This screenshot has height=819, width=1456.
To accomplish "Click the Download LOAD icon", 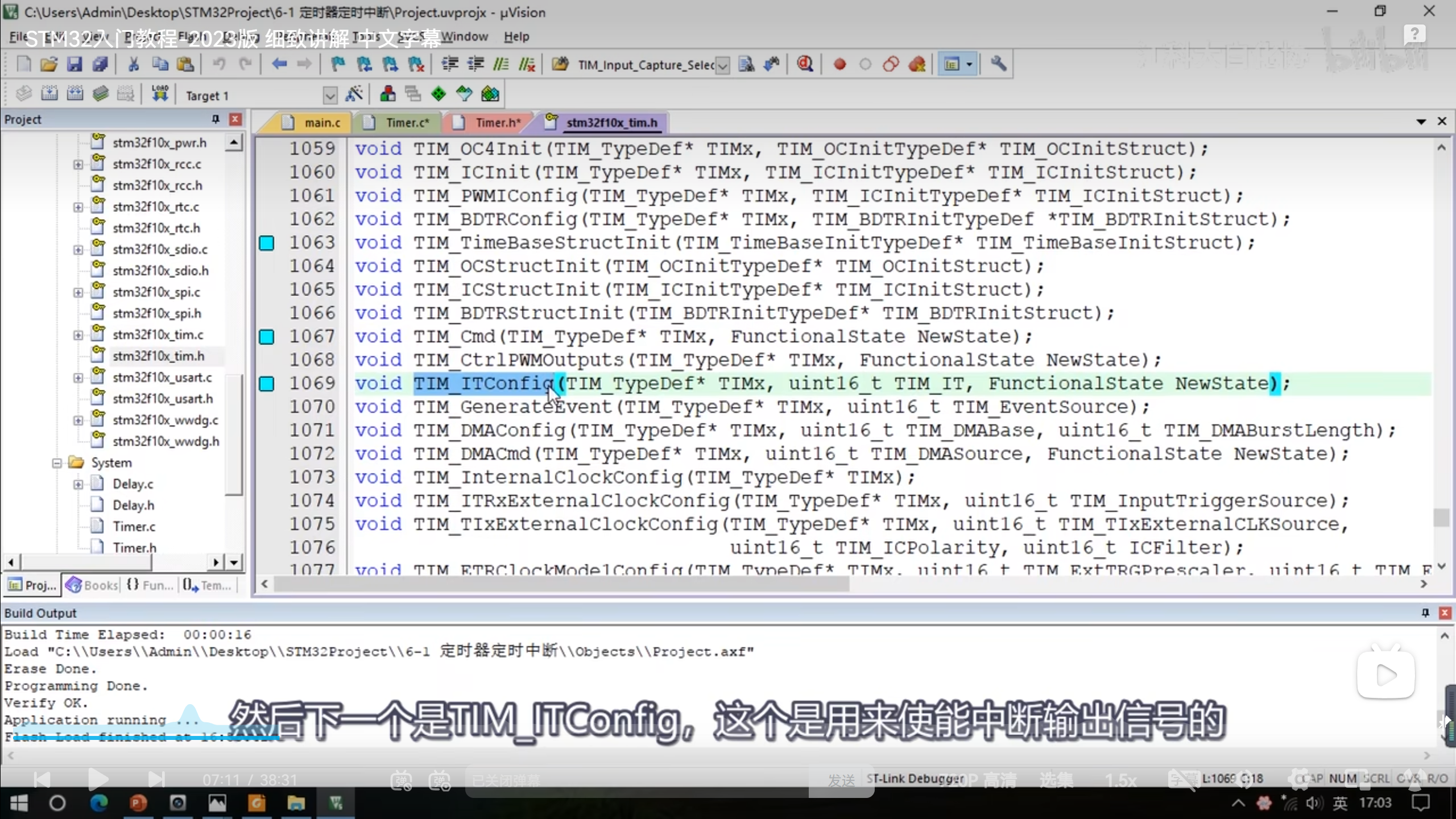I will pyautogui.click(x=160, y=94).
